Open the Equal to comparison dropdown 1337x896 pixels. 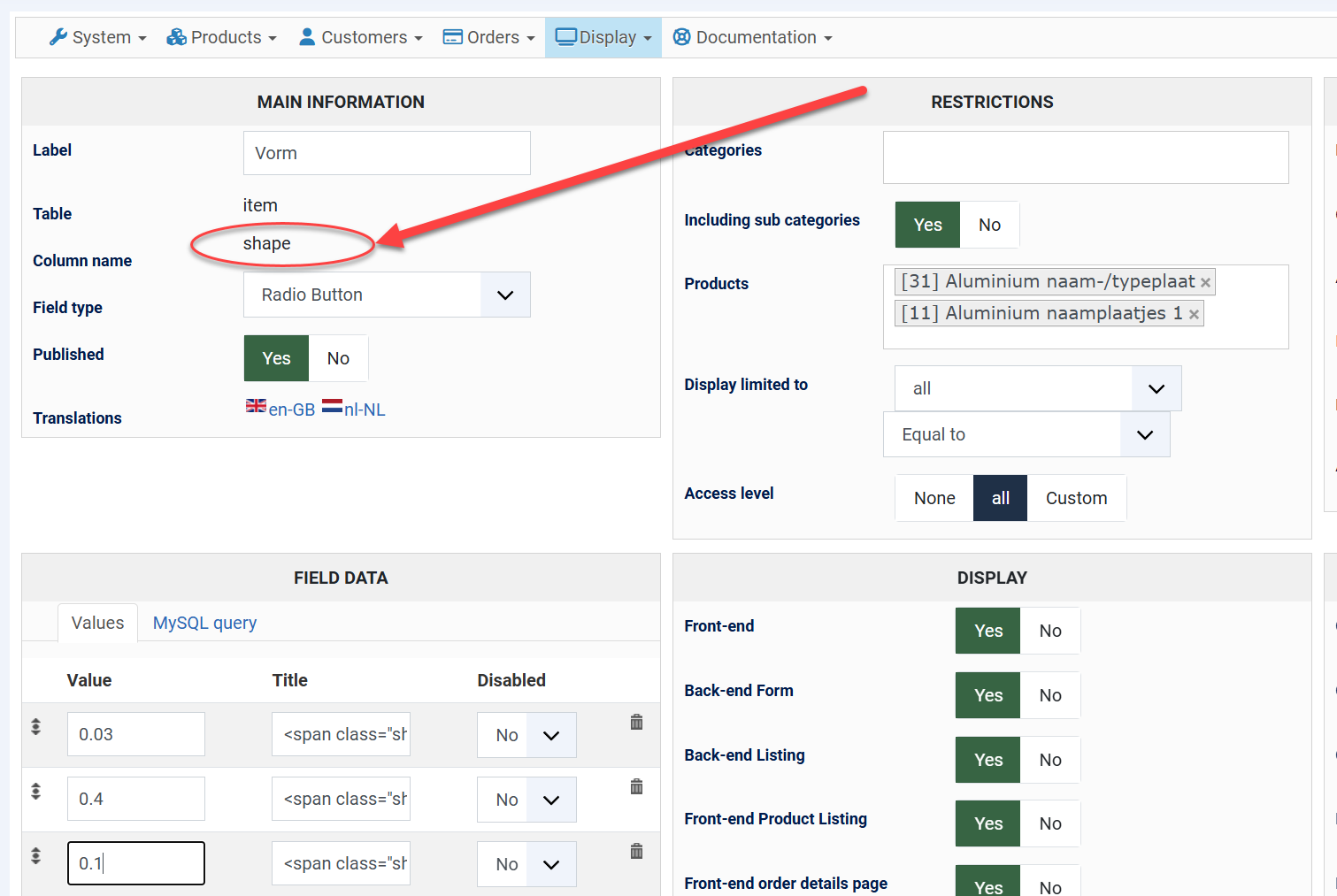[1026, 434]
